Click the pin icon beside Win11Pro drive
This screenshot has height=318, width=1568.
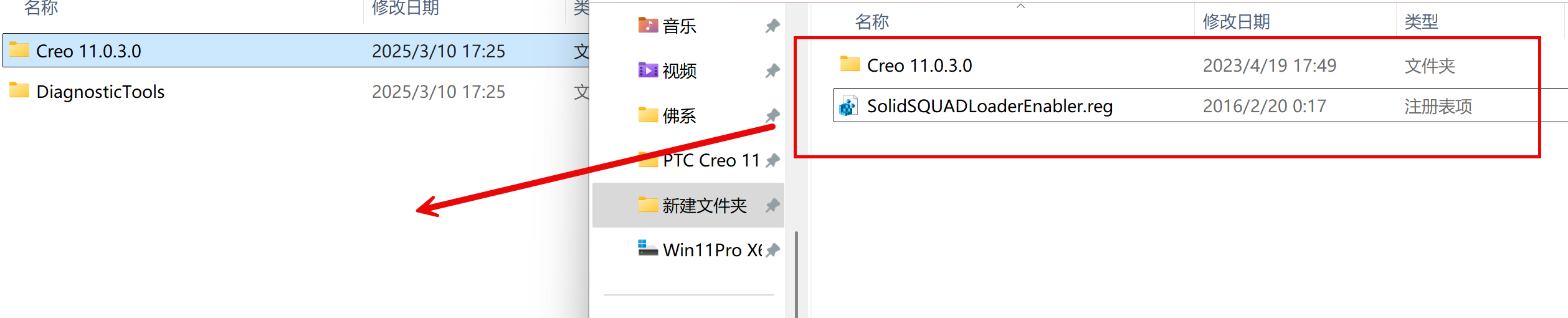(772, 250)
